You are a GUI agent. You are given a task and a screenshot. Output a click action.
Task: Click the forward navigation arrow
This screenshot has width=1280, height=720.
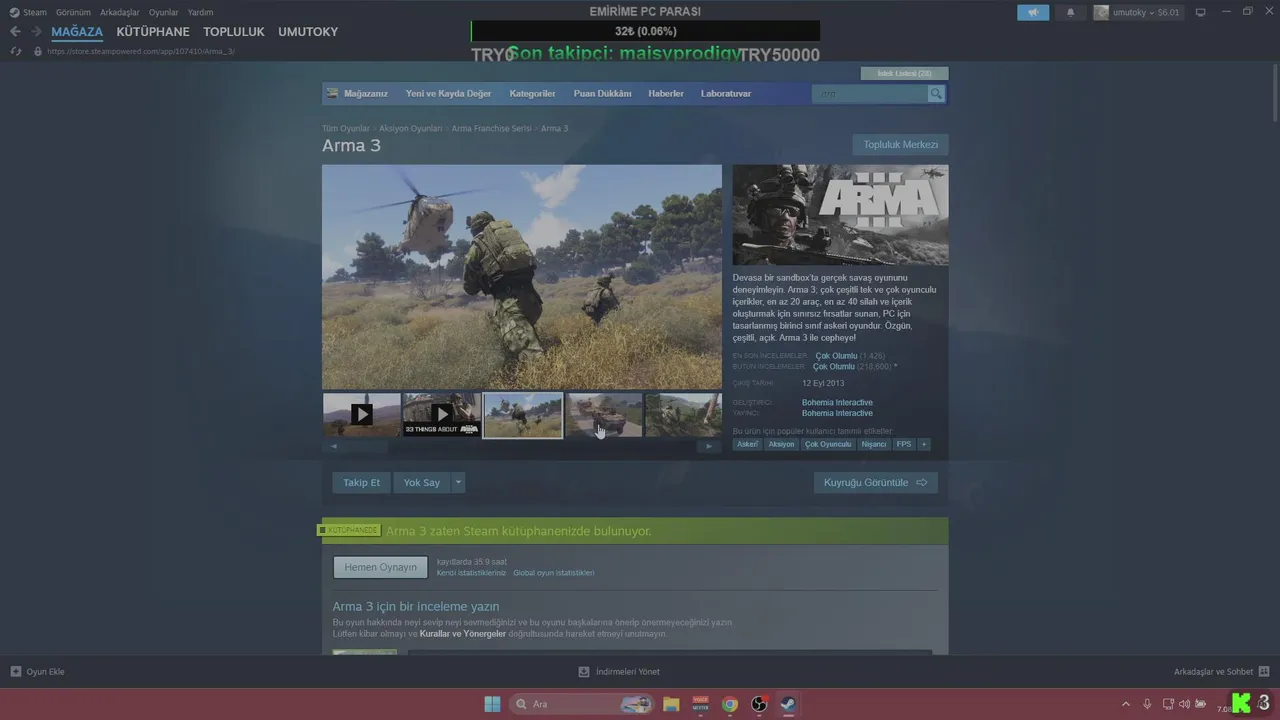(x=36, y=32)
